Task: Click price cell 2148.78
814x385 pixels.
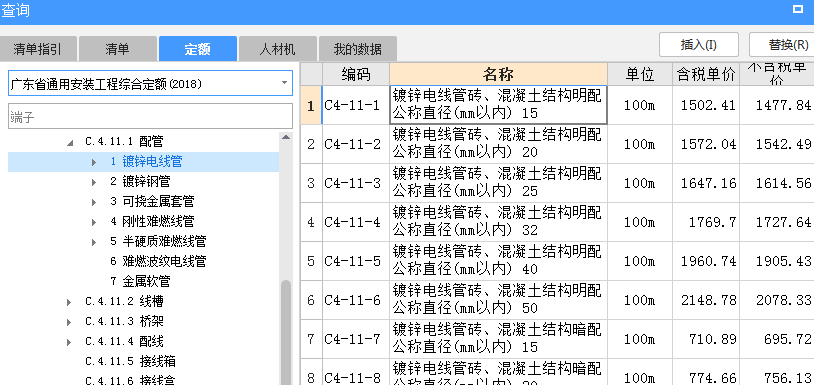Action: (x=706, y=300)
